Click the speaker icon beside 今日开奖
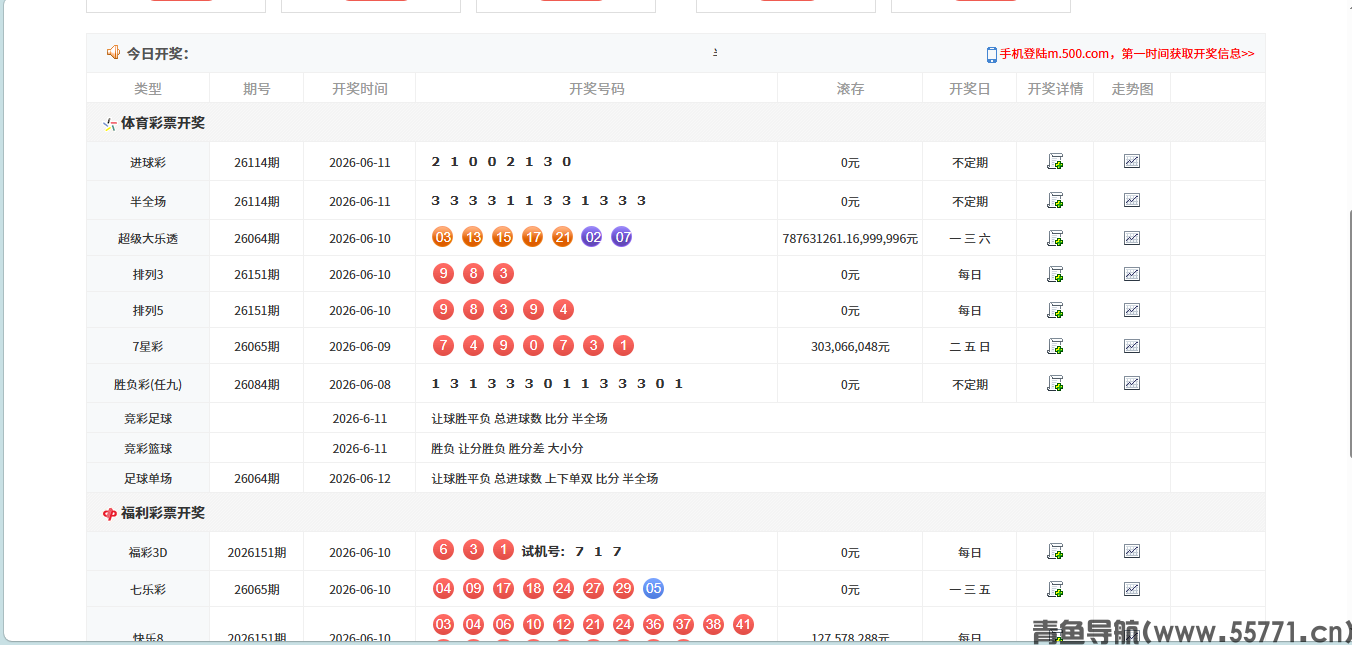The height and width of the screenshot is (645, 1352). point(113,53)
